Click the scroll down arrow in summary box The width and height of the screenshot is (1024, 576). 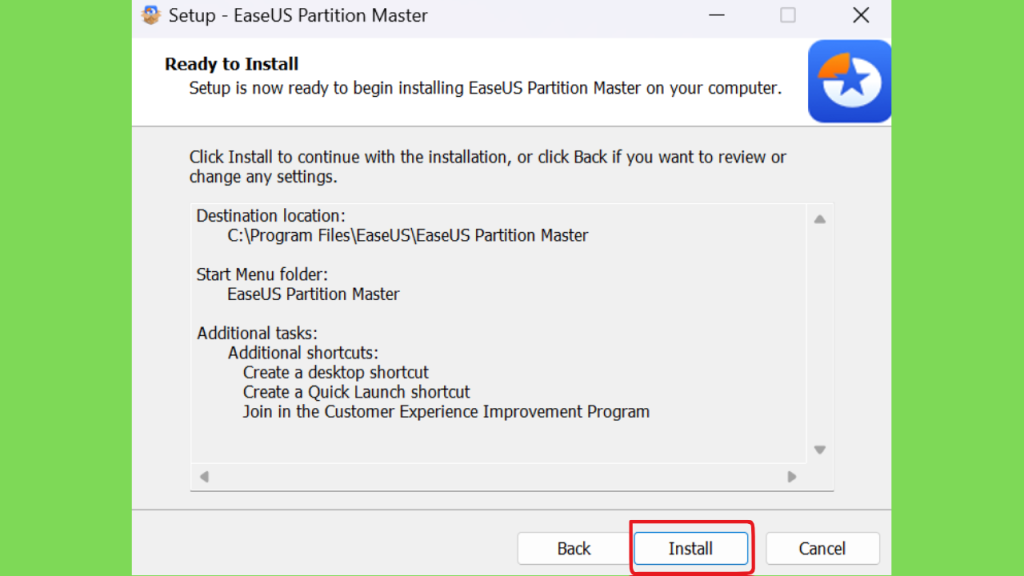(x=820, y=449)
